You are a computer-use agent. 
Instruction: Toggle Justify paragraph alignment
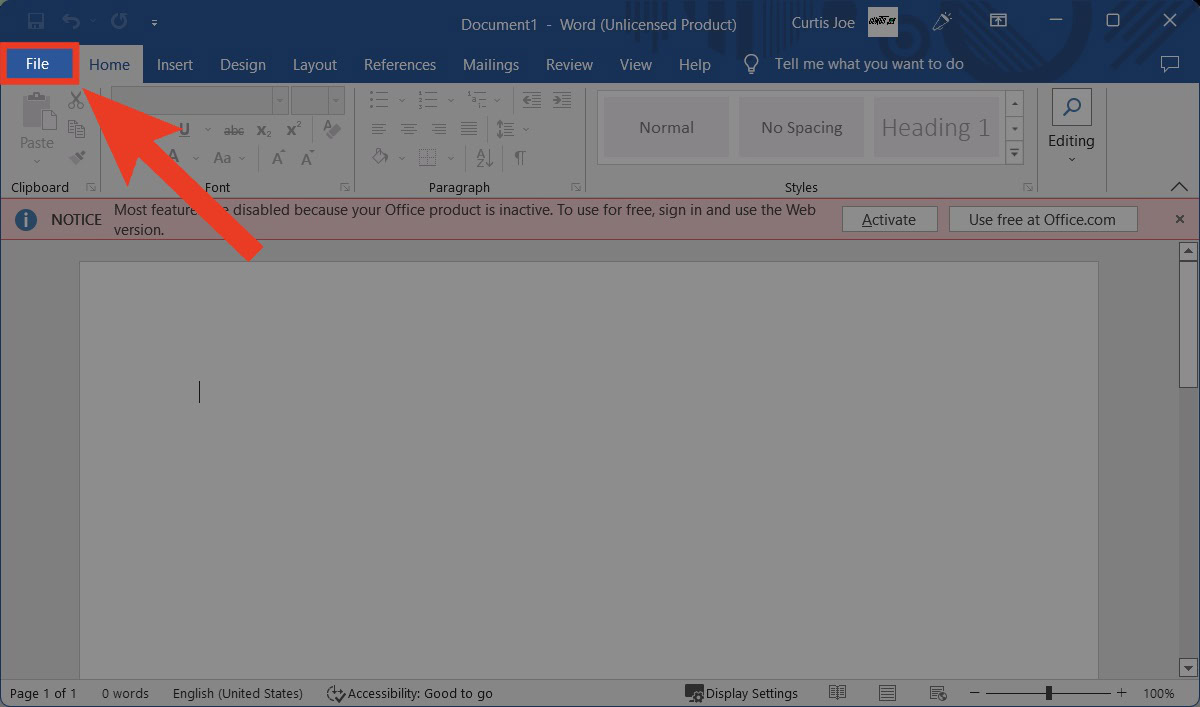click(x=469, y=130)
